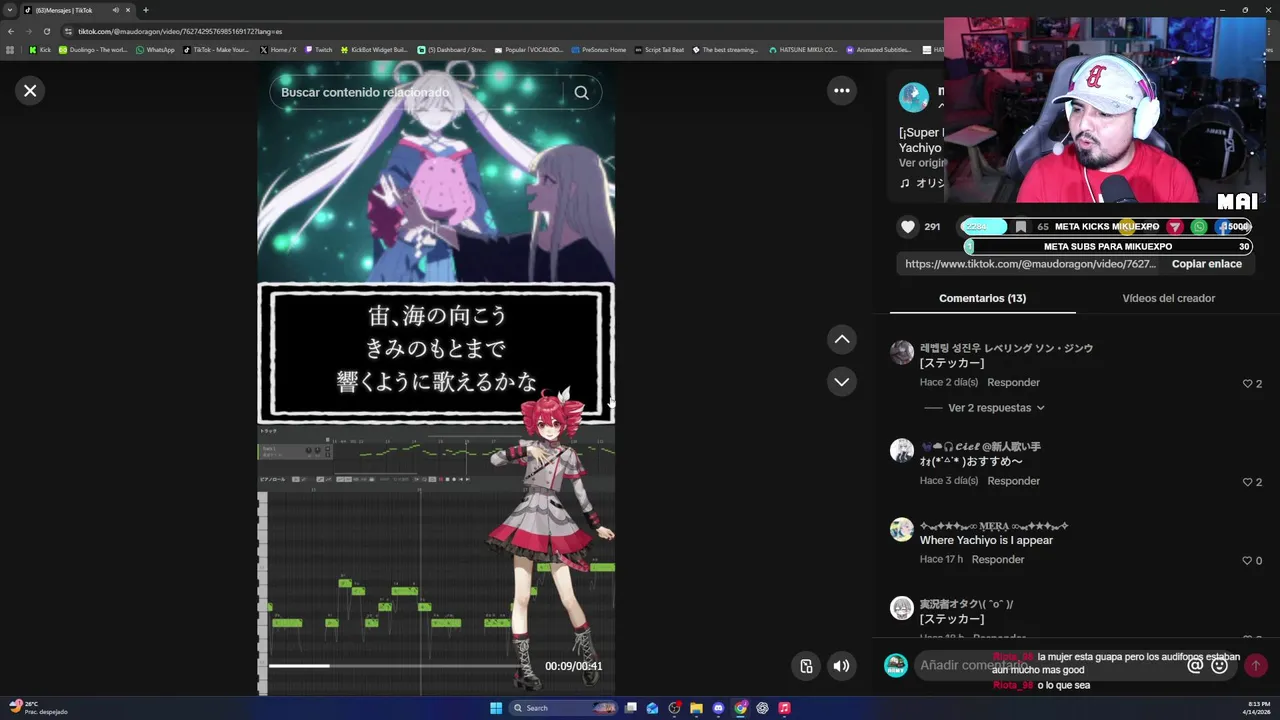Open Task View on taskbar
1280x720 pixels.
[x=631, y=708]
